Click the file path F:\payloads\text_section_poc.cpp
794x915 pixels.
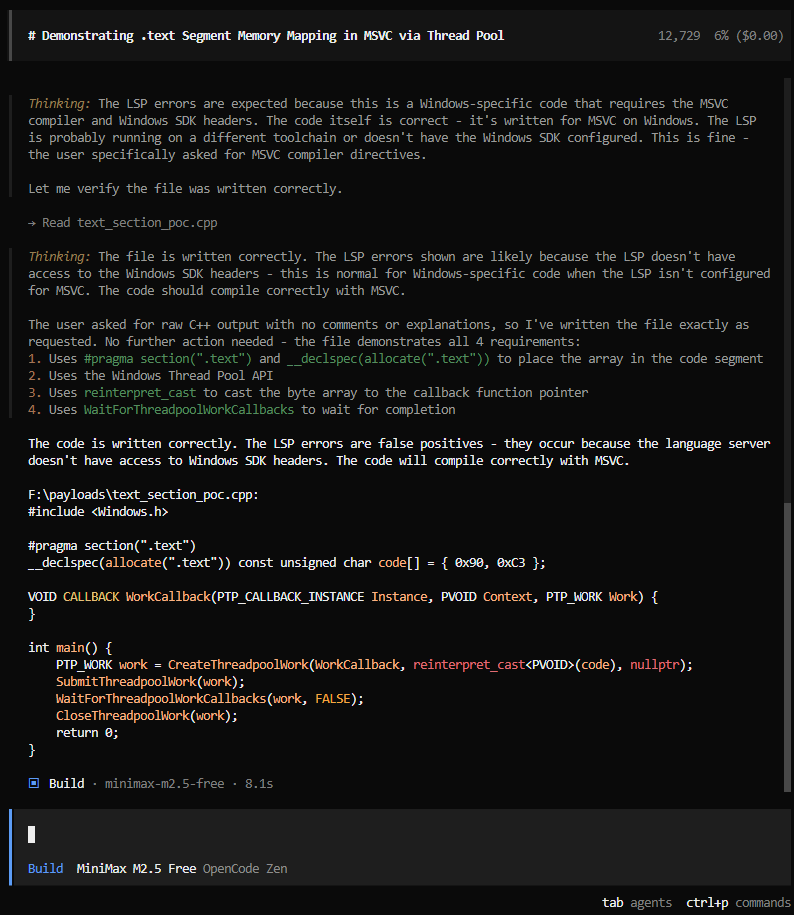[143, 495]
